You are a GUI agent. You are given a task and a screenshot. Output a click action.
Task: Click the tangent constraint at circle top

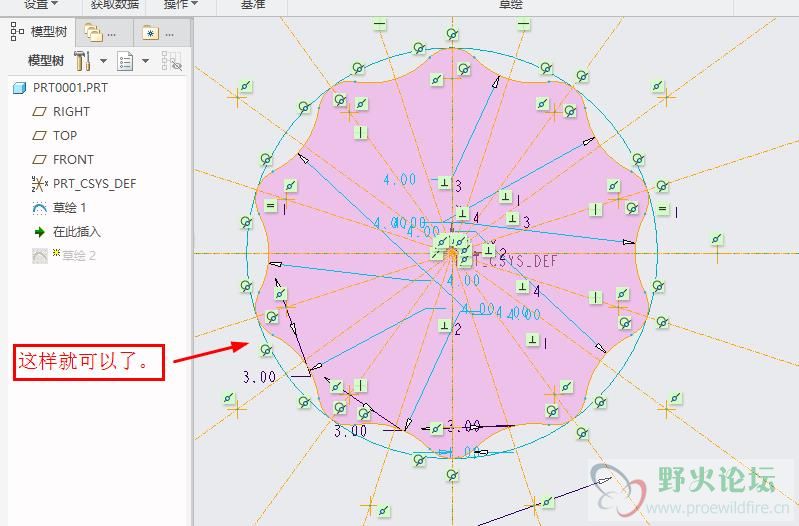point(452,34)
